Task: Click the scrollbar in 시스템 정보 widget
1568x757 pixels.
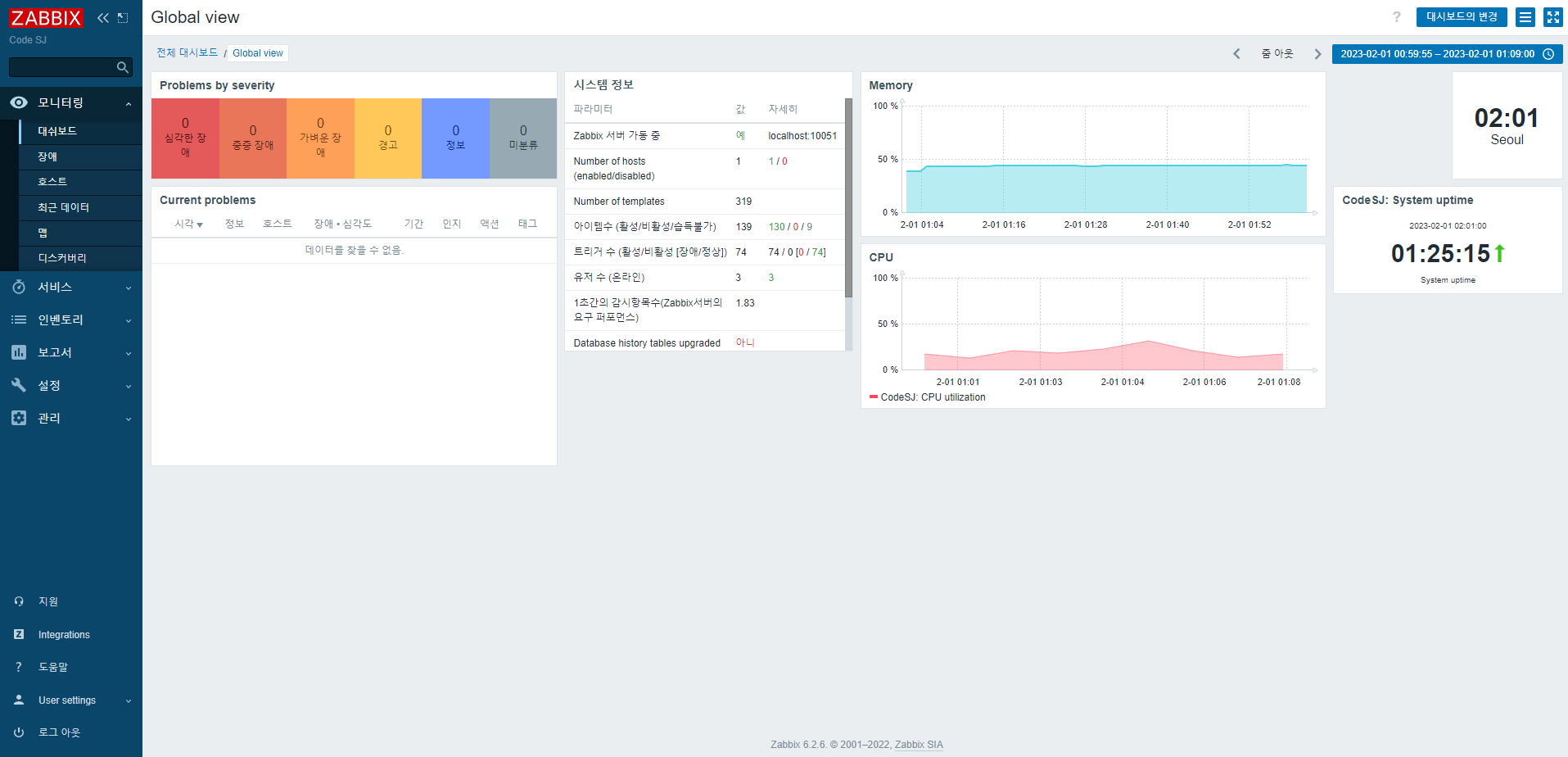Action: pos(848,197)
